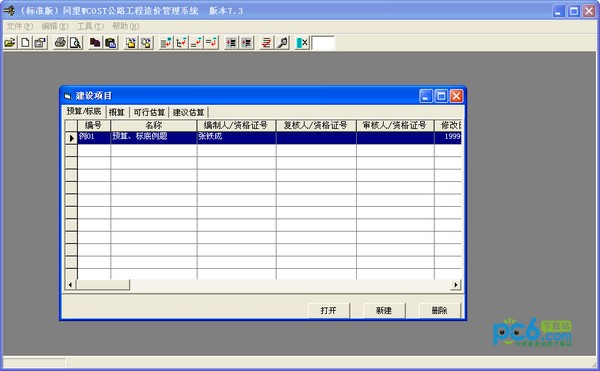Click the properties icon beside the new document icon
Screen dimensions: 600x371
(x=40, y=42)
